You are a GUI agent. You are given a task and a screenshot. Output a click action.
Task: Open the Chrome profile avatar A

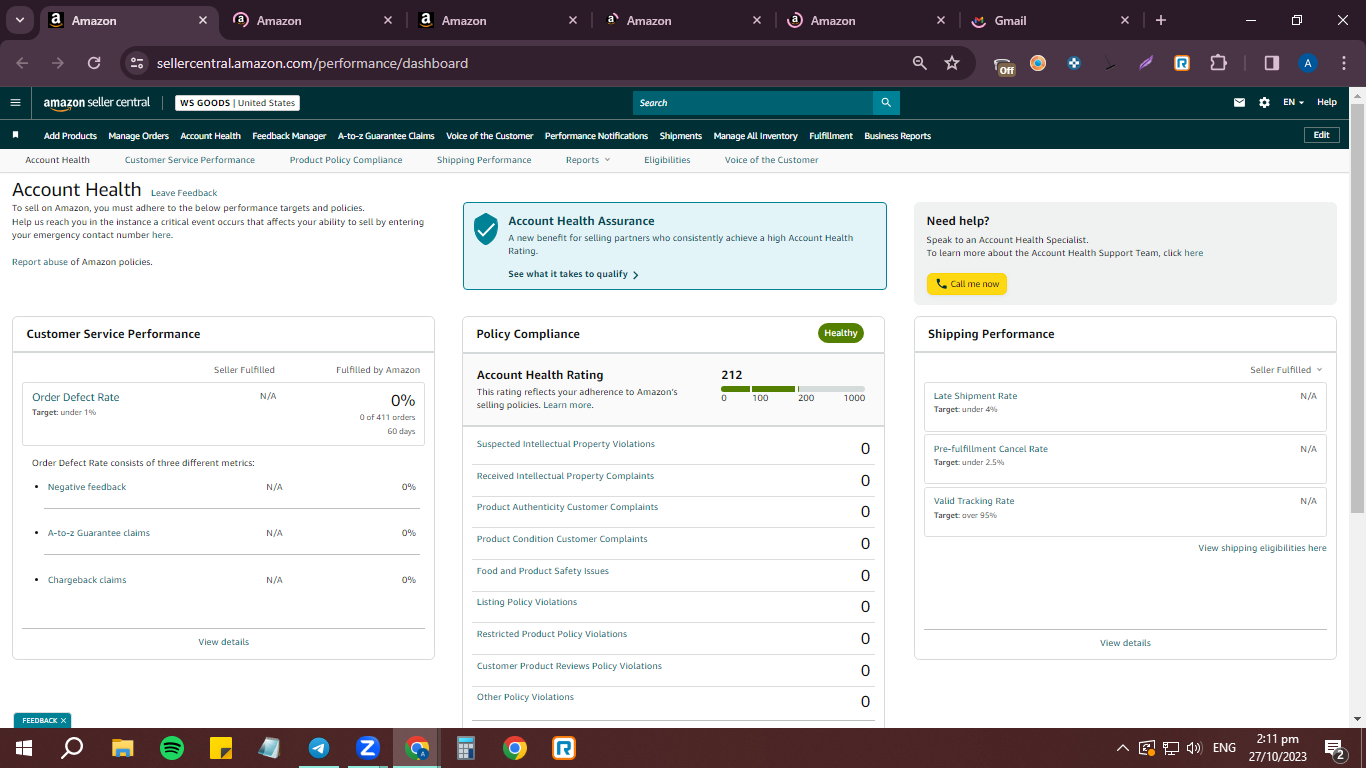[1308, 63]
